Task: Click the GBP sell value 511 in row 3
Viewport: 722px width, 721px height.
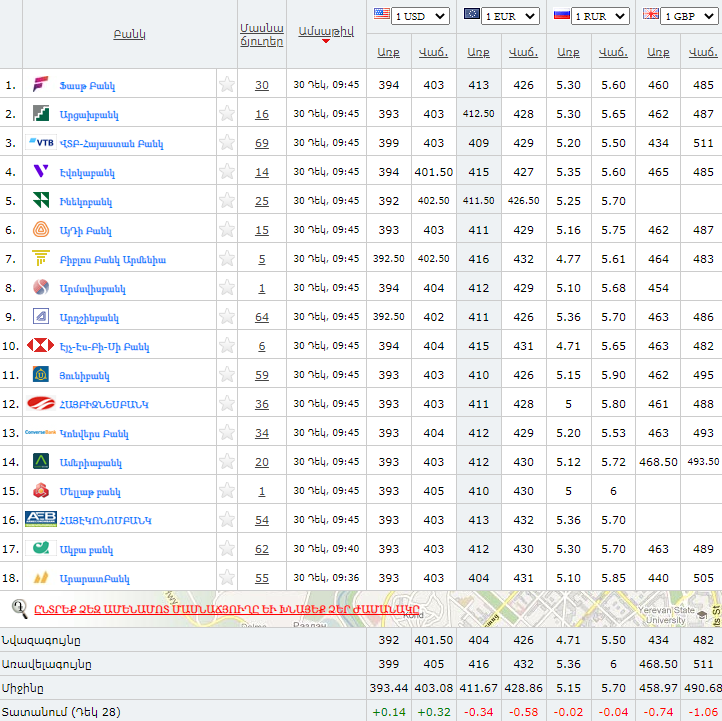Action: coord(703,143)
